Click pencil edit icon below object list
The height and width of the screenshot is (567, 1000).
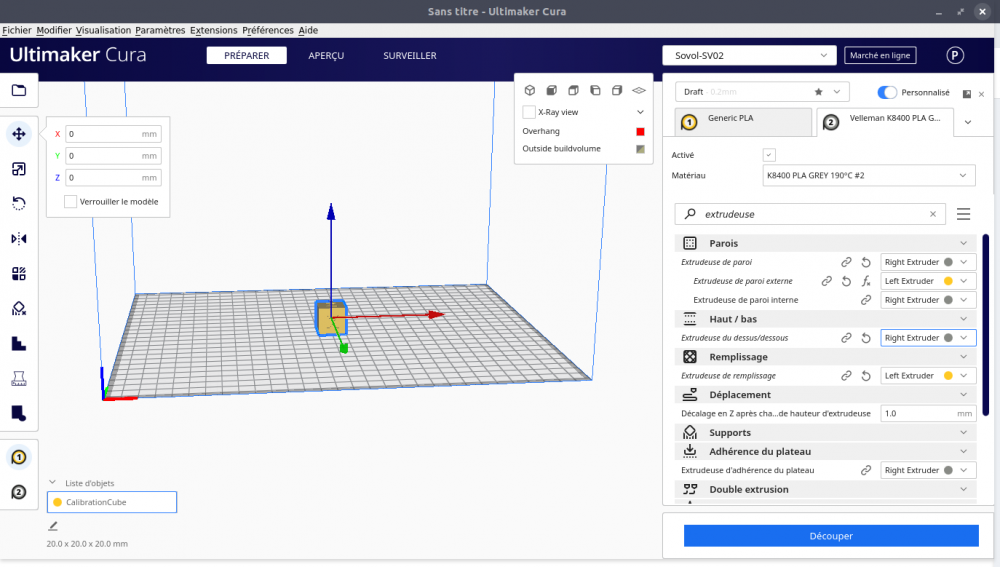point(53,526)
